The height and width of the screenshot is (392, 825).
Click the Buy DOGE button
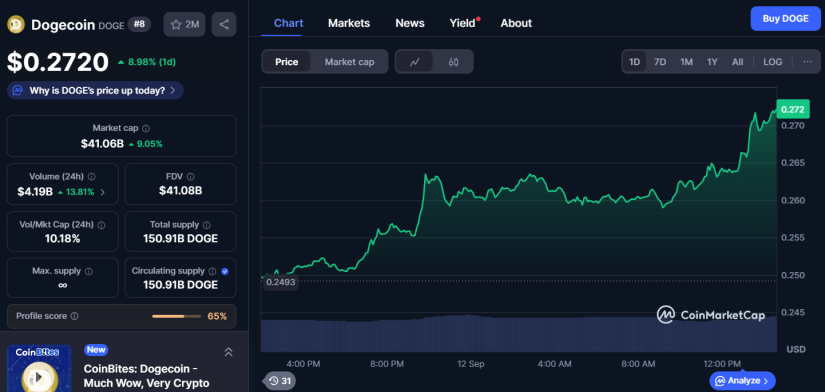pyautogui.click(x=786, y=18)
